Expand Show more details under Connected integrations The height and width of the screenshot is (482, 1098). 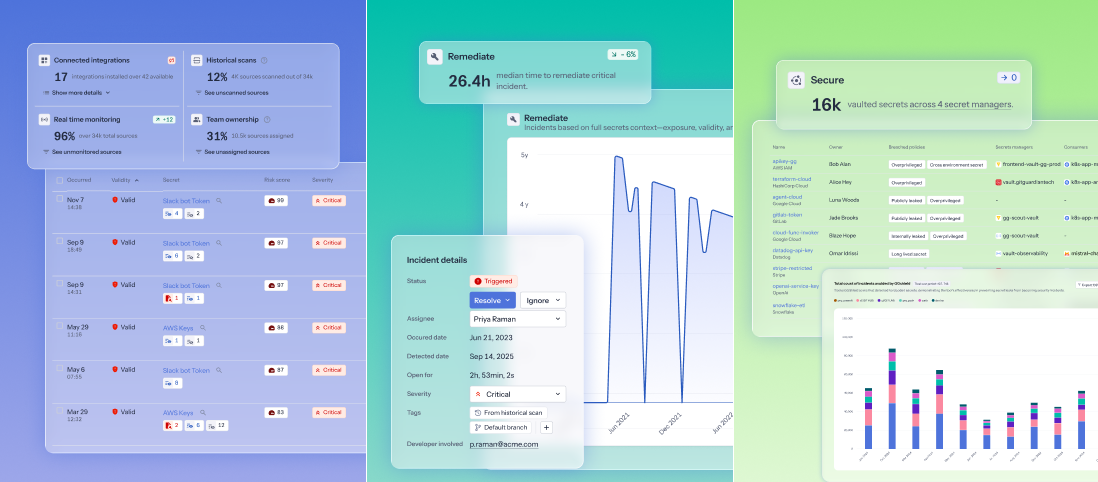[x=76, y=92]
